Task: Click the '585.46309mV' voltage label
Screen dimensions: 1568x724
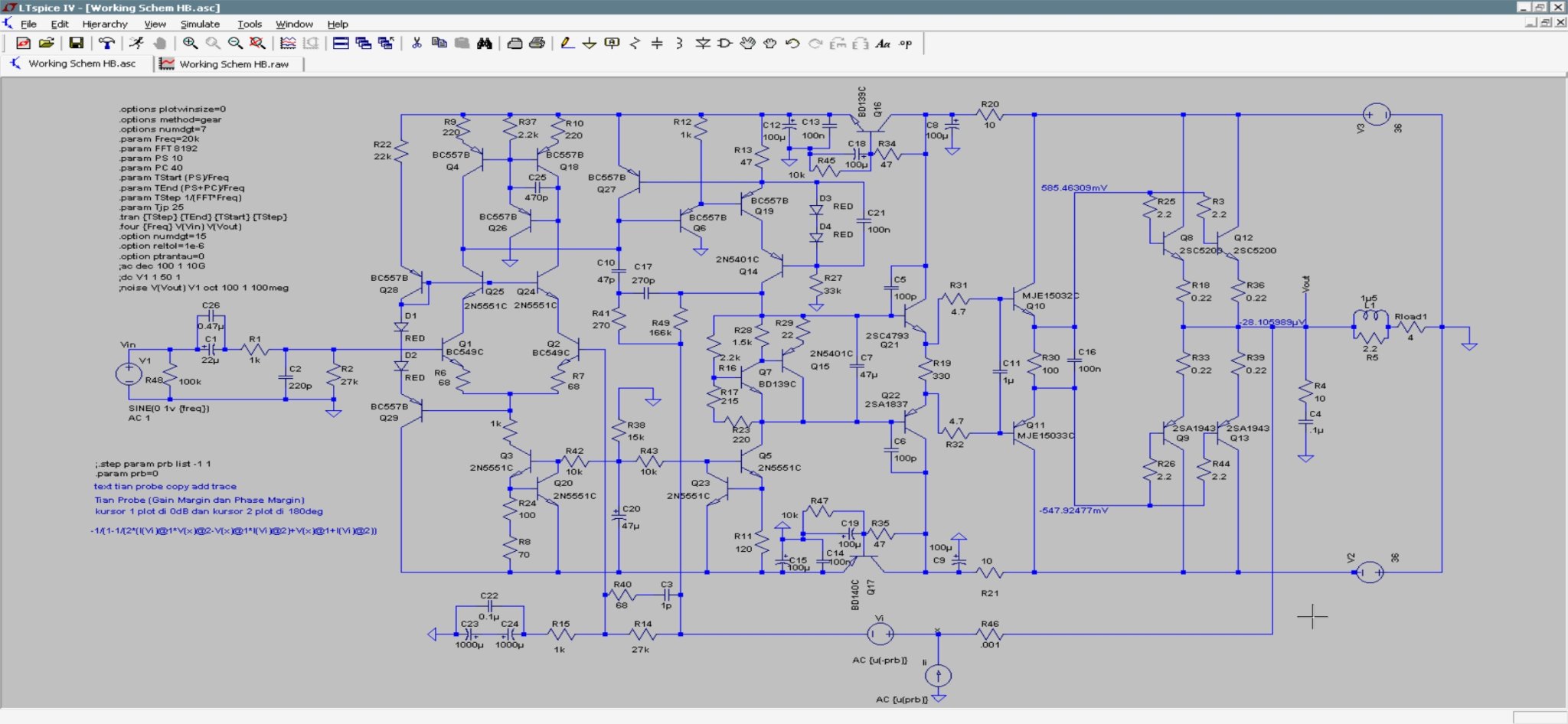Action: [1074, 188]
